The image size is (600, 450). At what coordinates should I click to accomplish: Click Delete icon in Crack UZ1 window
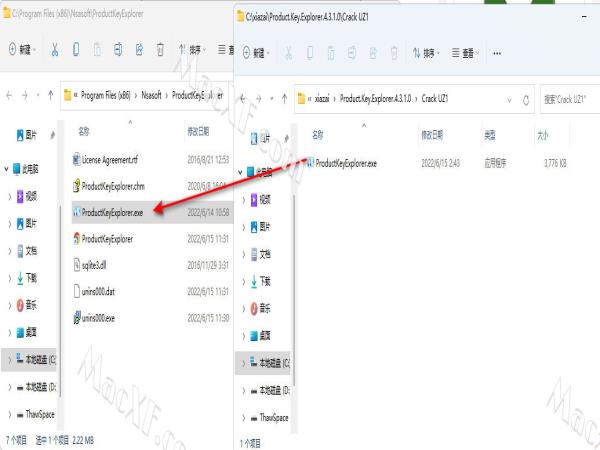[x=394, y=53]
